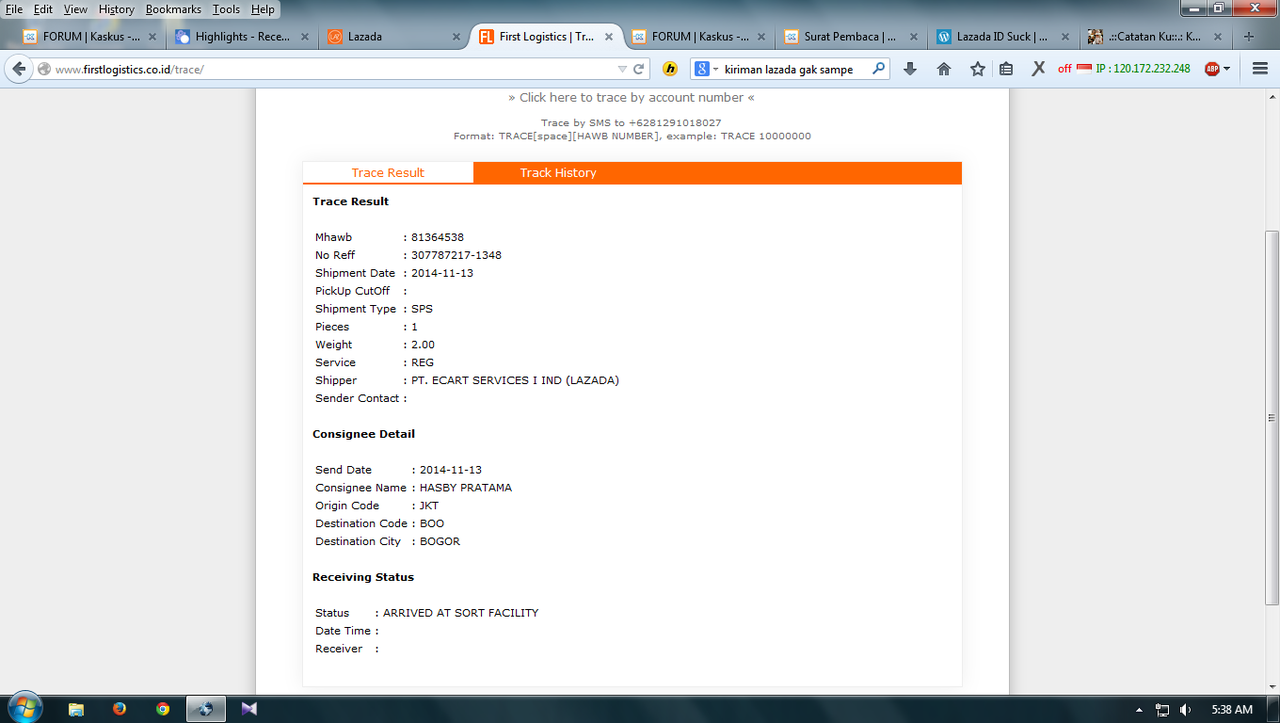The width and height of the screenshot is (1280, 723).
Task: Open the File menu
Action: pos(14,9)
